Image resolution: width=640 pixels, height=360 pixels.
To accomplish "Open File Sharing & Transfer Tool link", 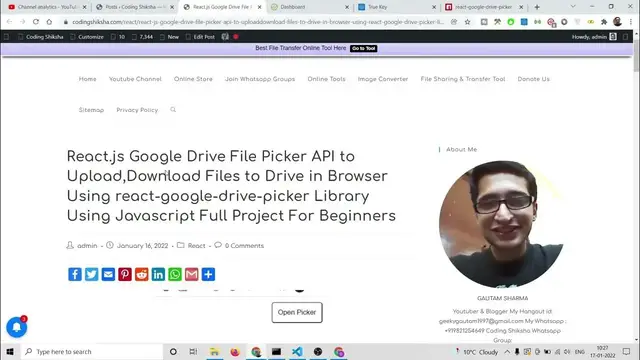I will pos(463,79).
